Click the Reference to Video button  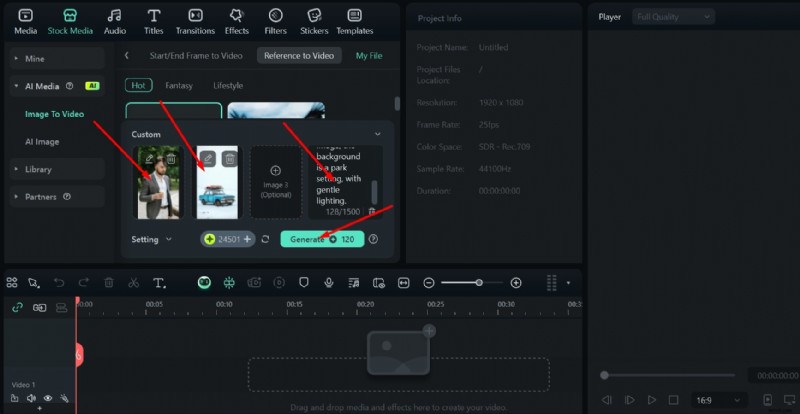(x=298, y=56)
